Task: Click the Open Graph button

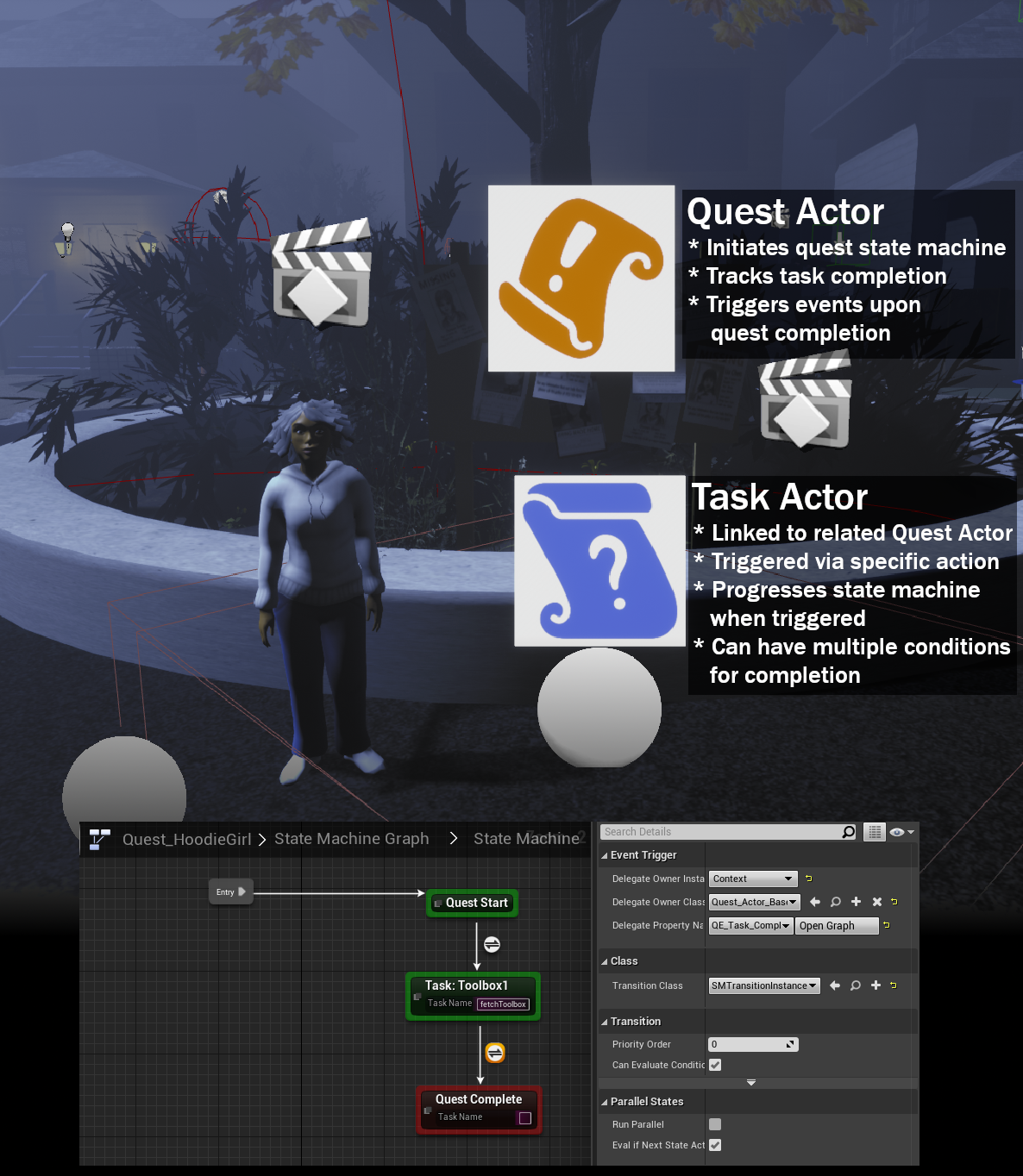Action: click(837, 925)
